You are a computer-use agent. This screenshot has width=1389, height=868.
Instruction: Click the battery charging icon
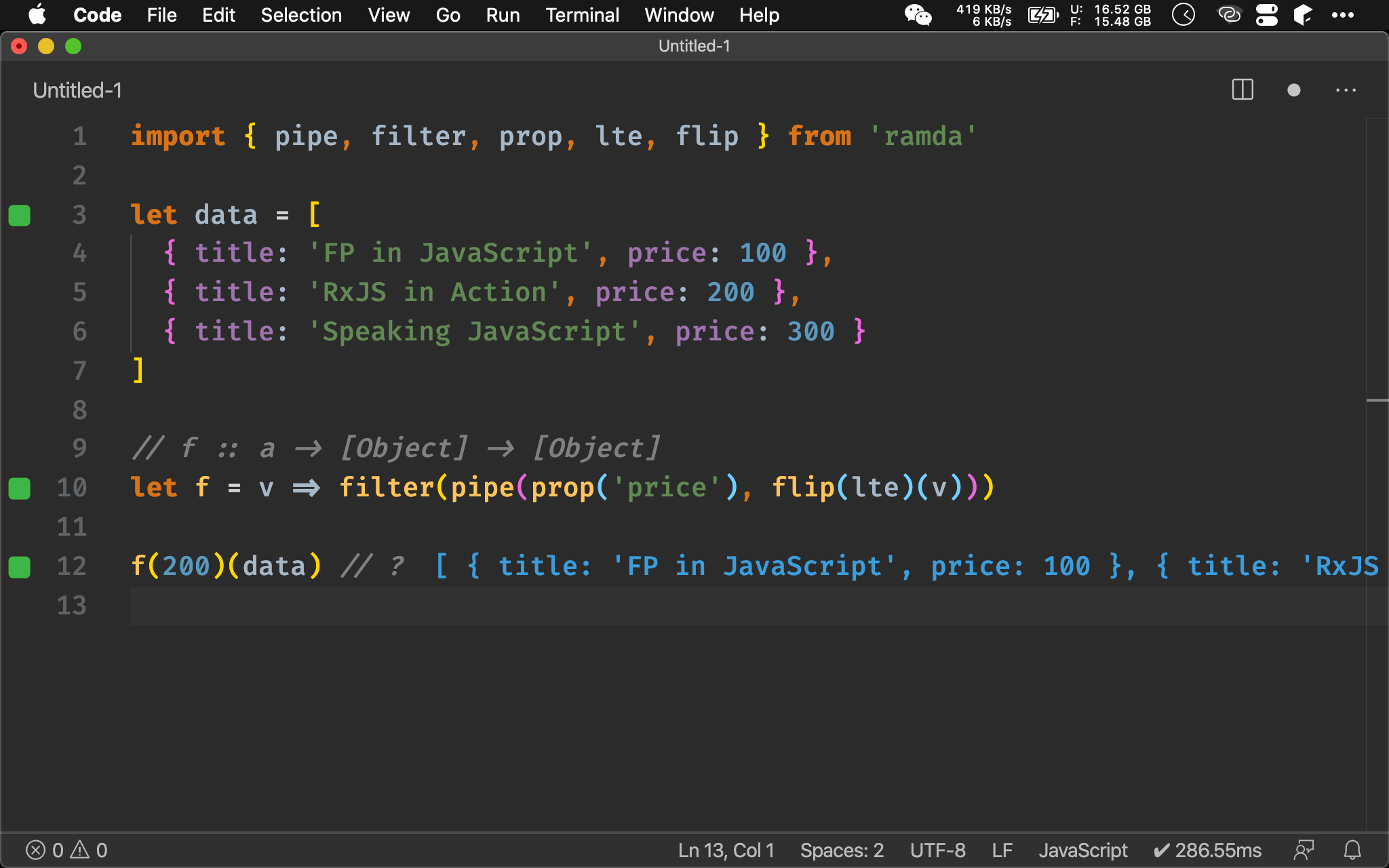[x=1043, y=15]
